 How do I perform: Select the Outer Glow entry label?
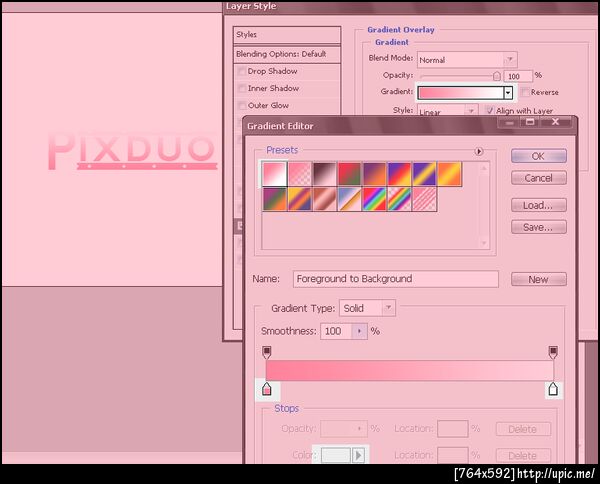pyautogui.click(x=268, y=106)
